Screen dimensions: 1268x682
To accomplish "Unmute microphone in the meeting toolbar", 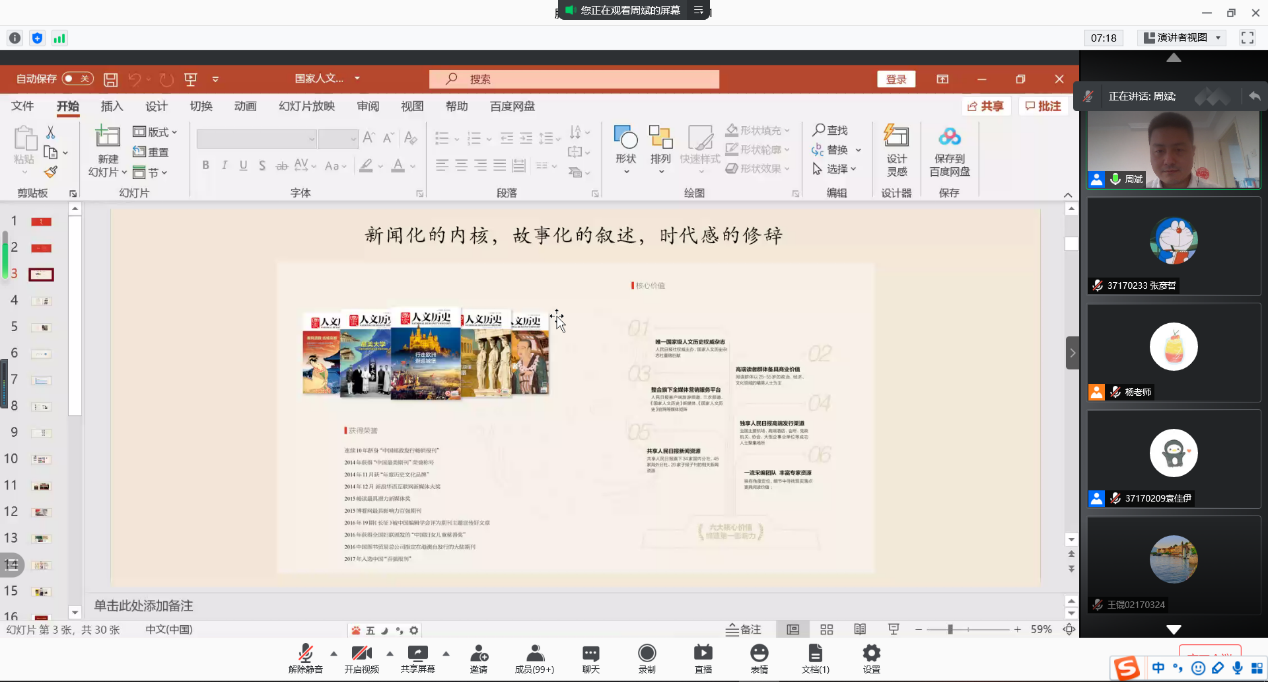I will tap(305, 655).
